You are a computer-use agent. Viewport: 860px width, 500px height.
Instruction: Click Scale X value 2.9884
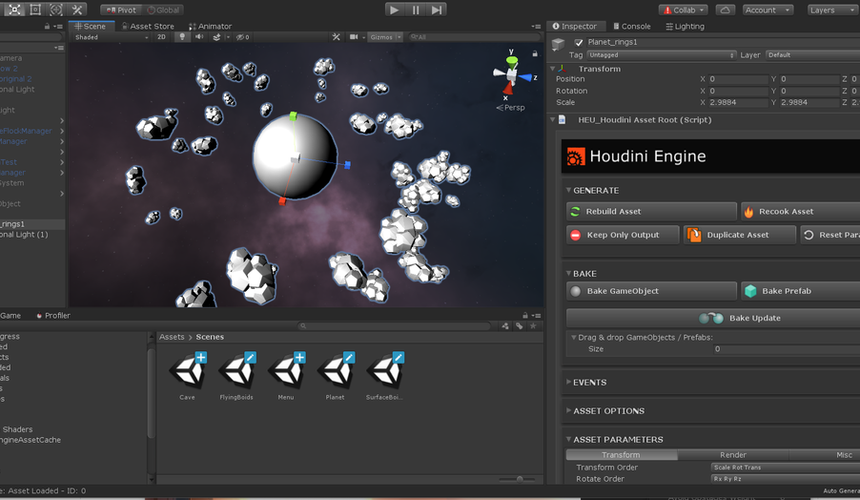(738, 103)
